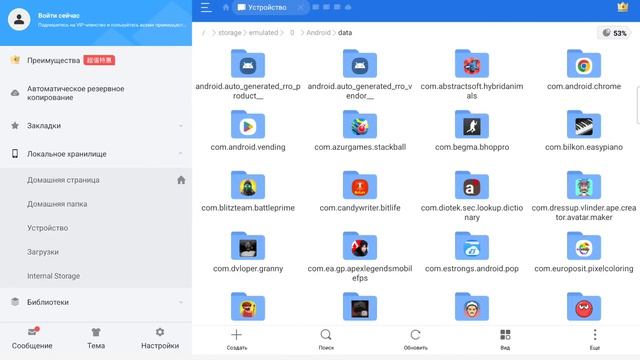Select Устройство in sidebar
Screen dimensions: 640x360
(96, 228)
